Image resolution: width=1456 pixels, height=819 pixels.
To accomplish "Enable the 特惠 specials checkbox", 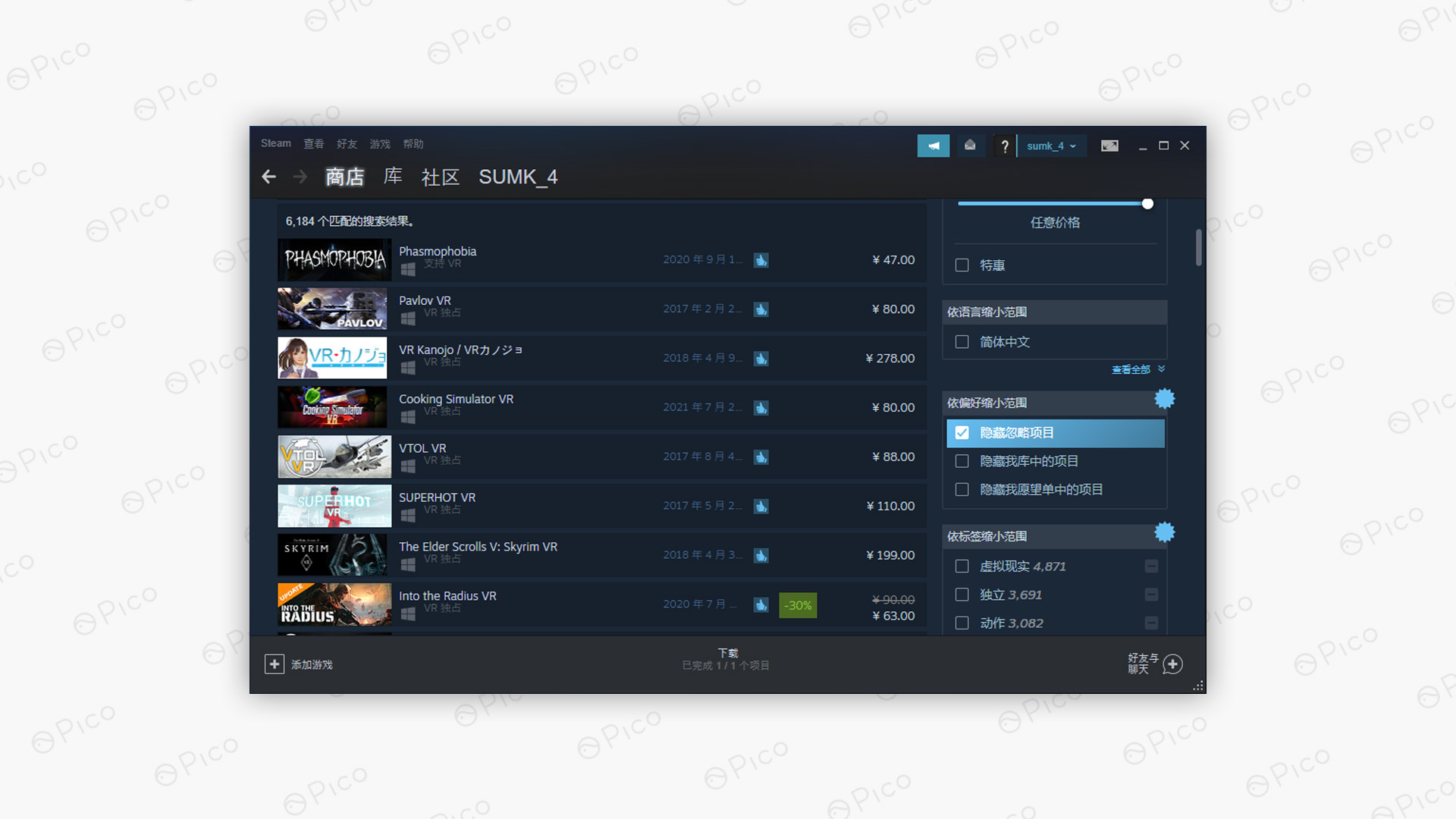I will 962,265.
